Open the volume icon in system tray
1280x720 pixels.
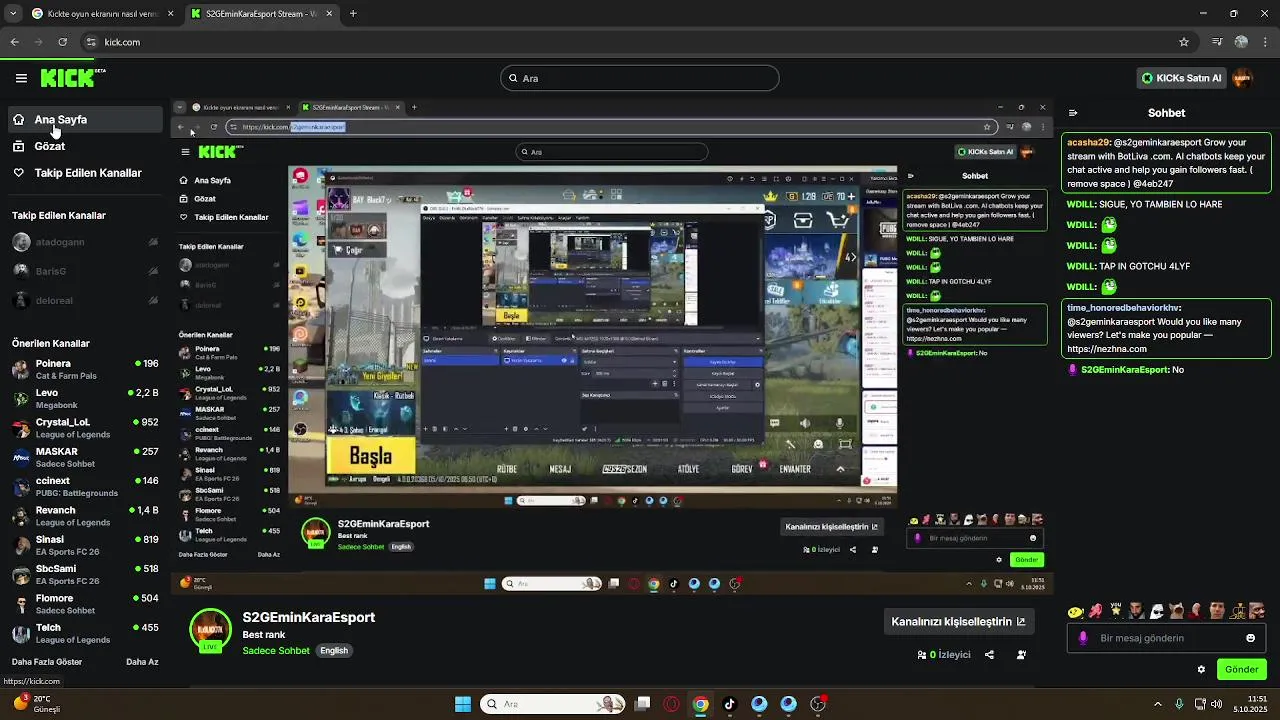coord(1219,704)
